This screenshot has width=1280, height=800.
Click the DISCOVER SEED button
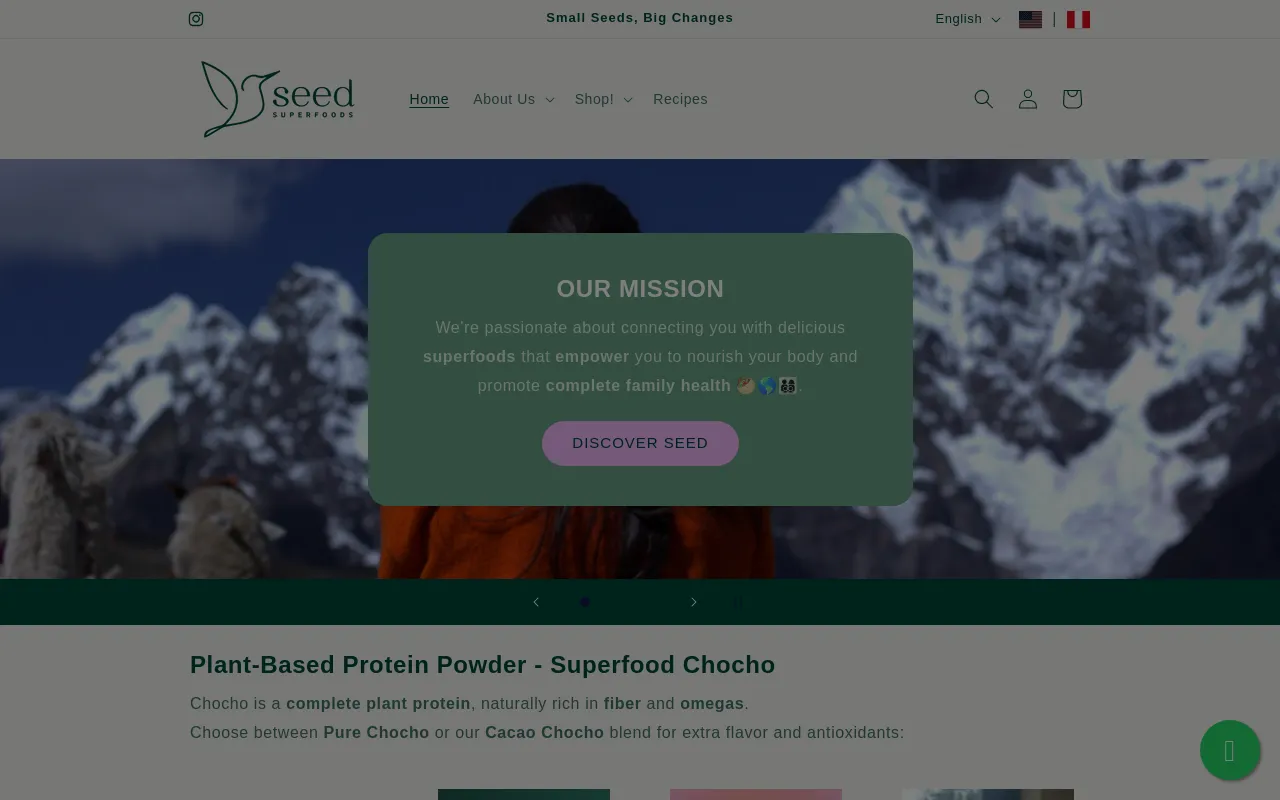(640, 443)
